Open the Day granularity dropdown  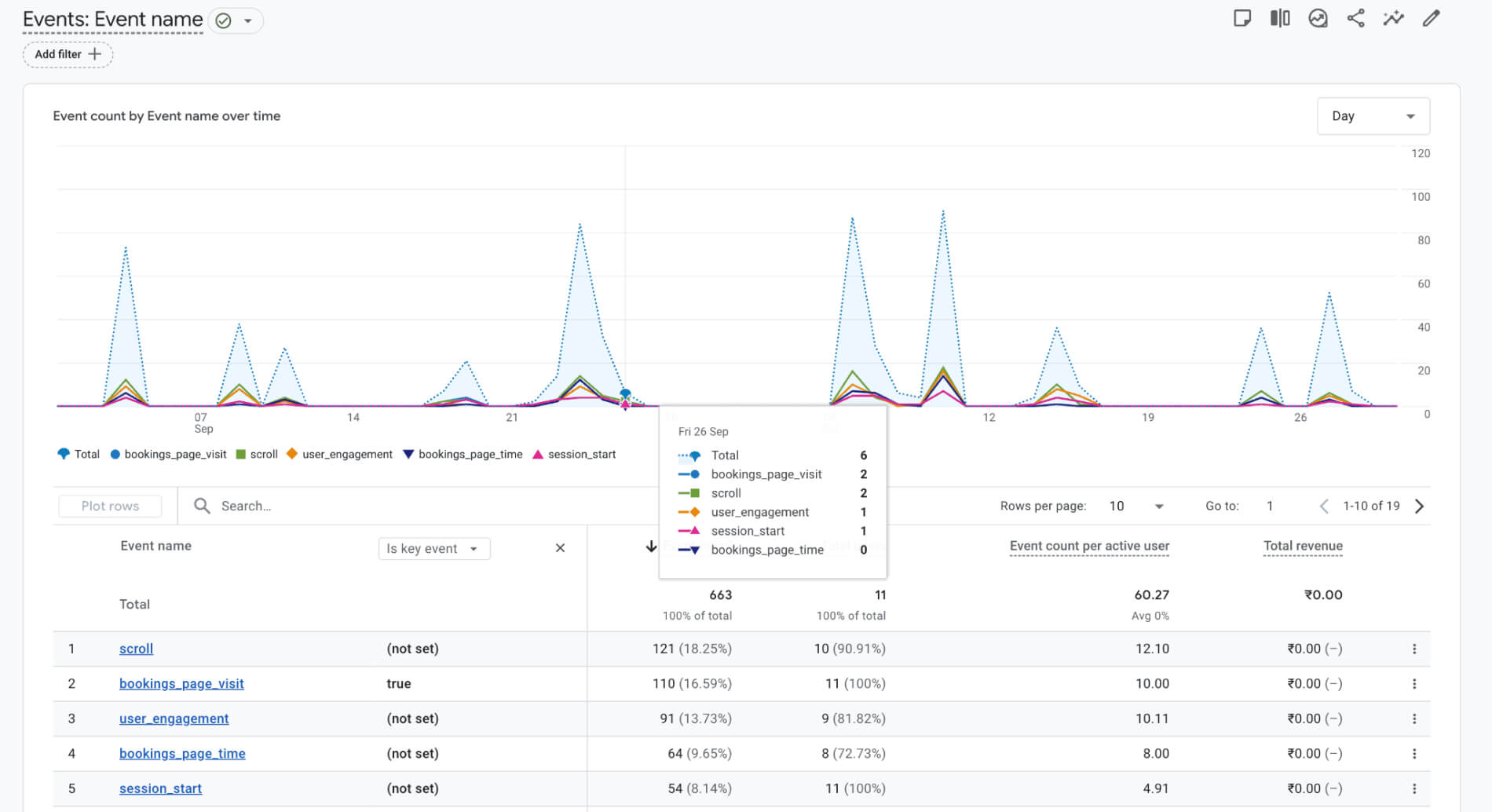[1373, 115]
